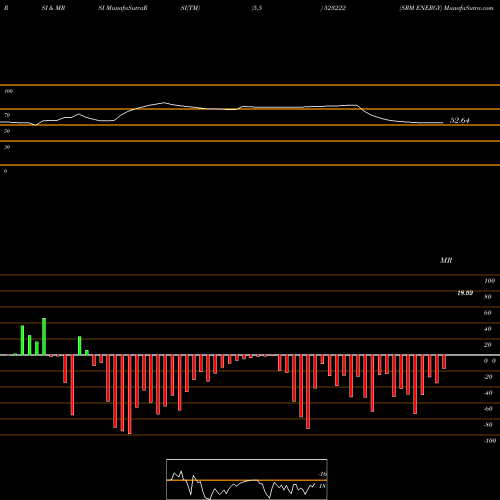Click the MR right-axis label -20
The width and height of the screenshot is (500, 500).
[488, 377]
